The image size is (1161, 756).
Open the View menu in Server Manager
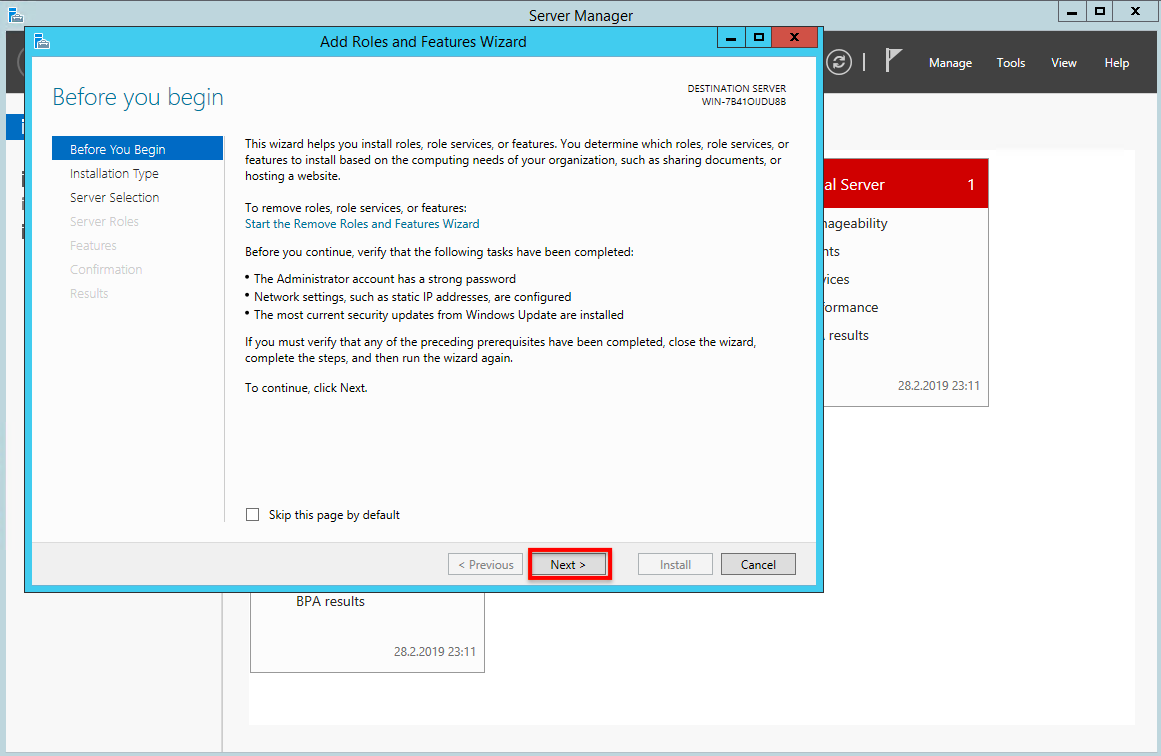[x=1063, y=63]
